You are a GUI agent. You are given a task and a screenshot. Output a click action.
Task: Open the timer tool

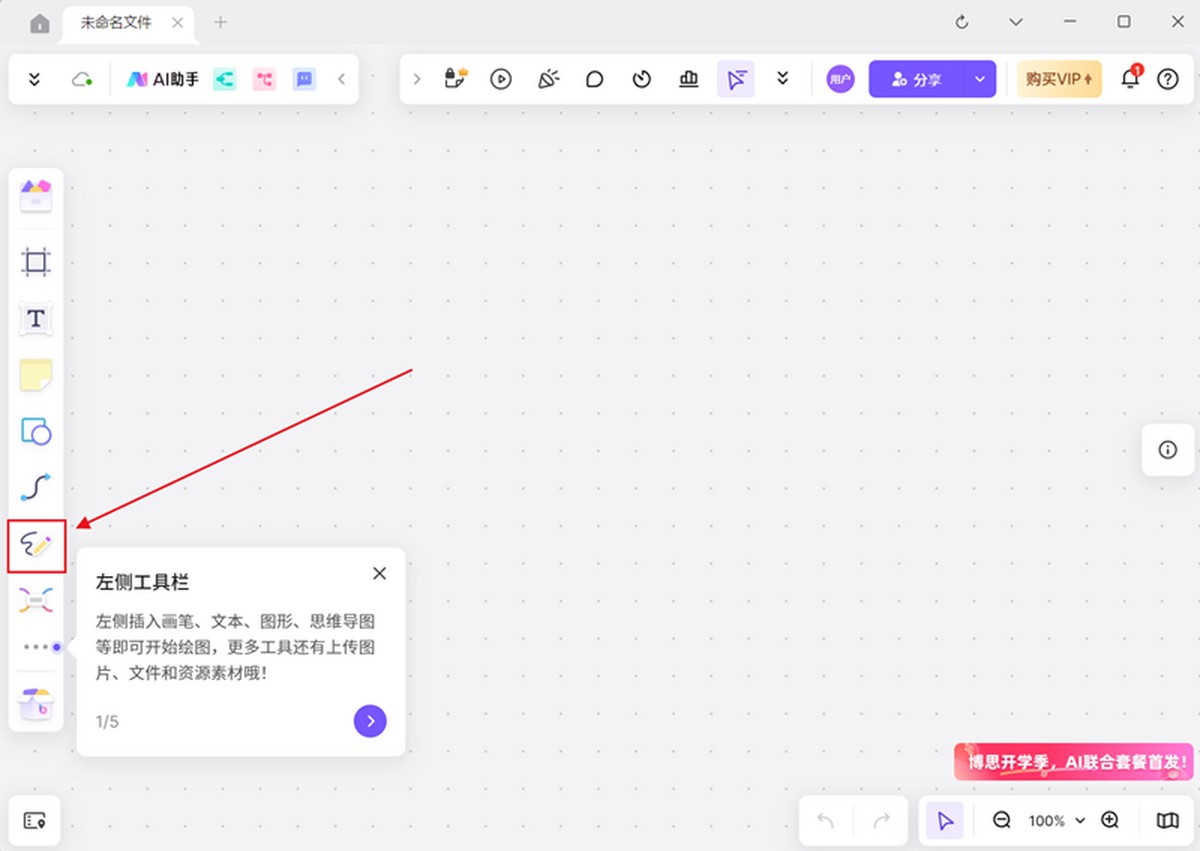click(642, 79)
